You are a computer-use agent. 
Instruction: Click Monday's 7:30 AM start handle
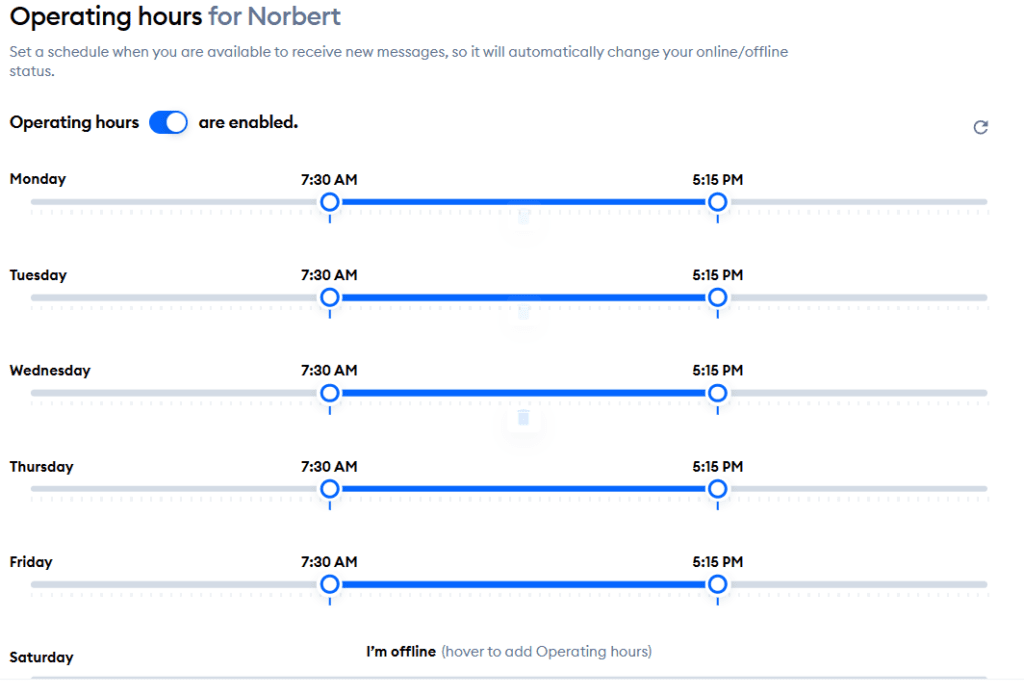point(329,202)
